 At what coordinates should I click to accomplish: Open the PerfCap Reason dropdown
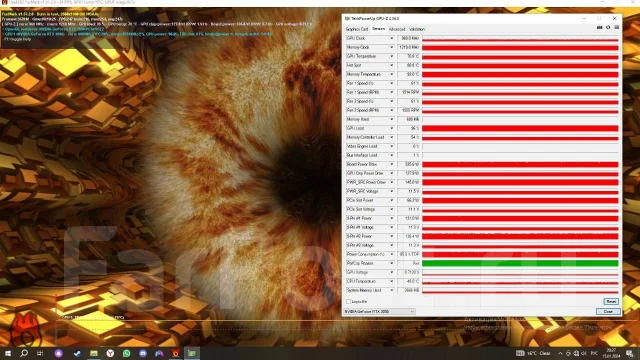[x=391, y=263]
